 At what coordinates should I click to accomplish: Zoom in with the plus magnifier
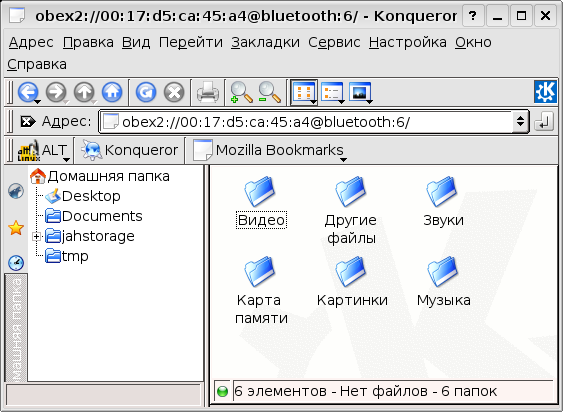click(241, 92)
